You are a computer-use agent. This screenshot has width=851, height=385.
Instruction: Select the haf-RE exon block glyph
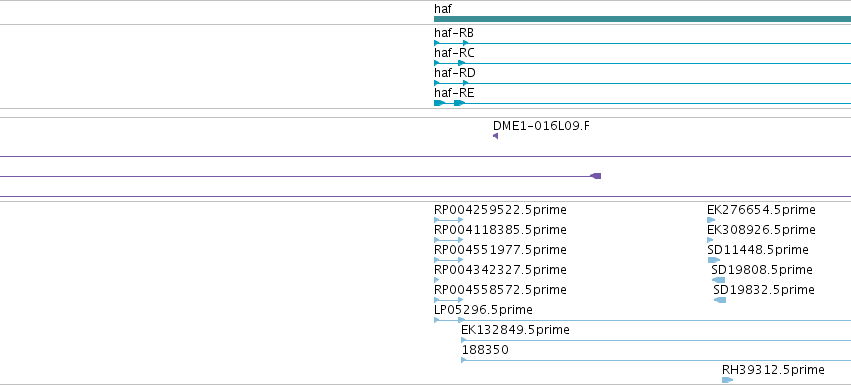coord(643,103)
